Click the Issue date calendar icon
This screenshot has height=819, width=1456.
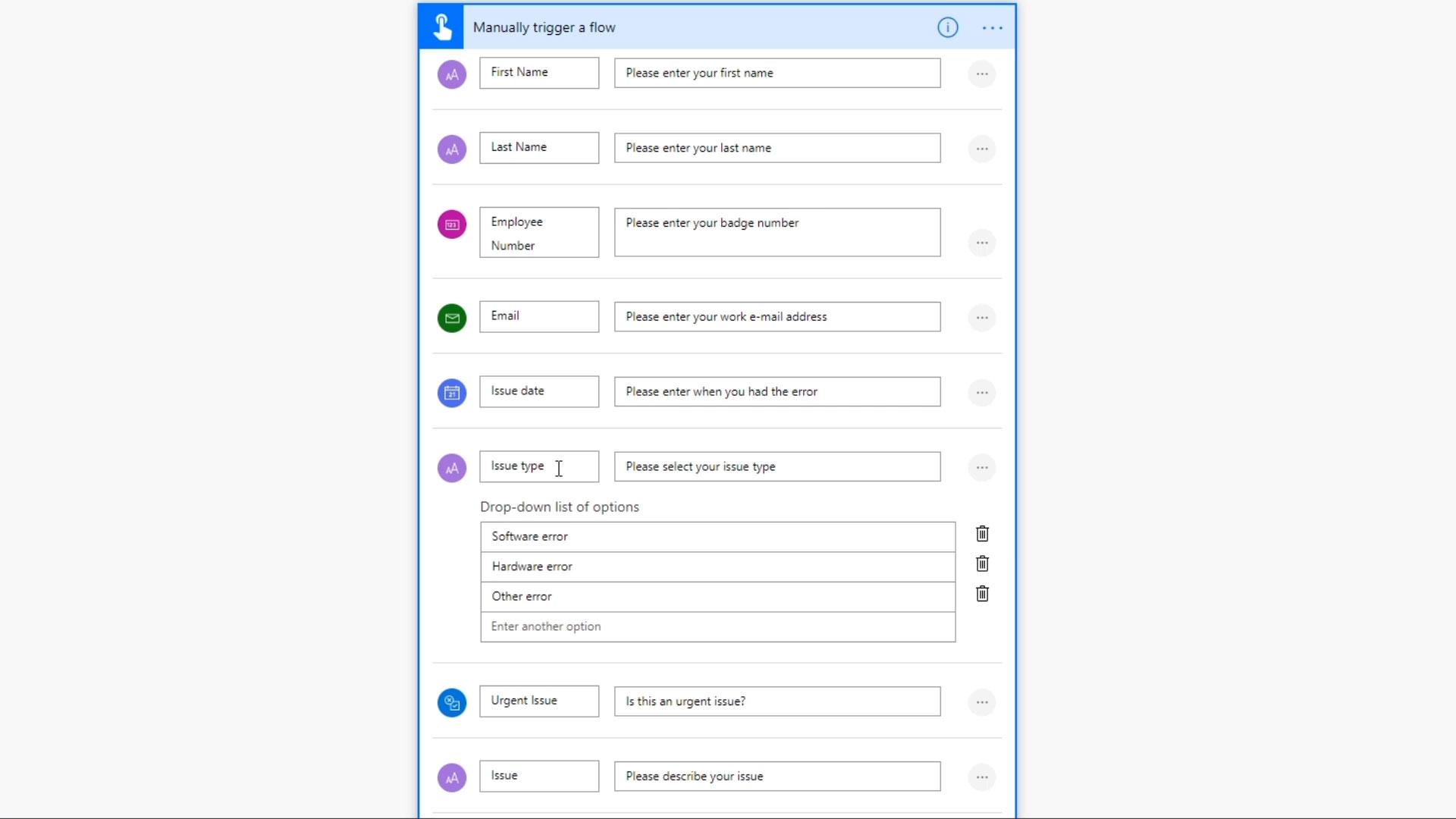(x=452, y=393)
